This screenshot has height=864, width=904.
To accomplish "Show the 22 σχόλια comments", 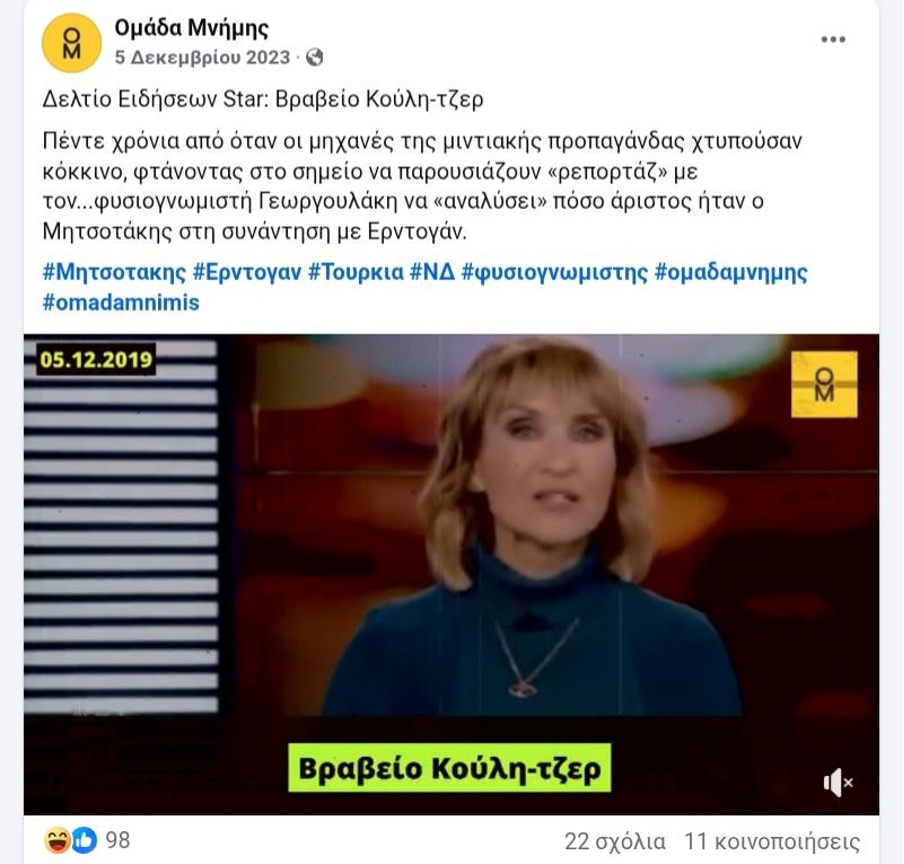I will pyautogui.click(x=615, y=842).
